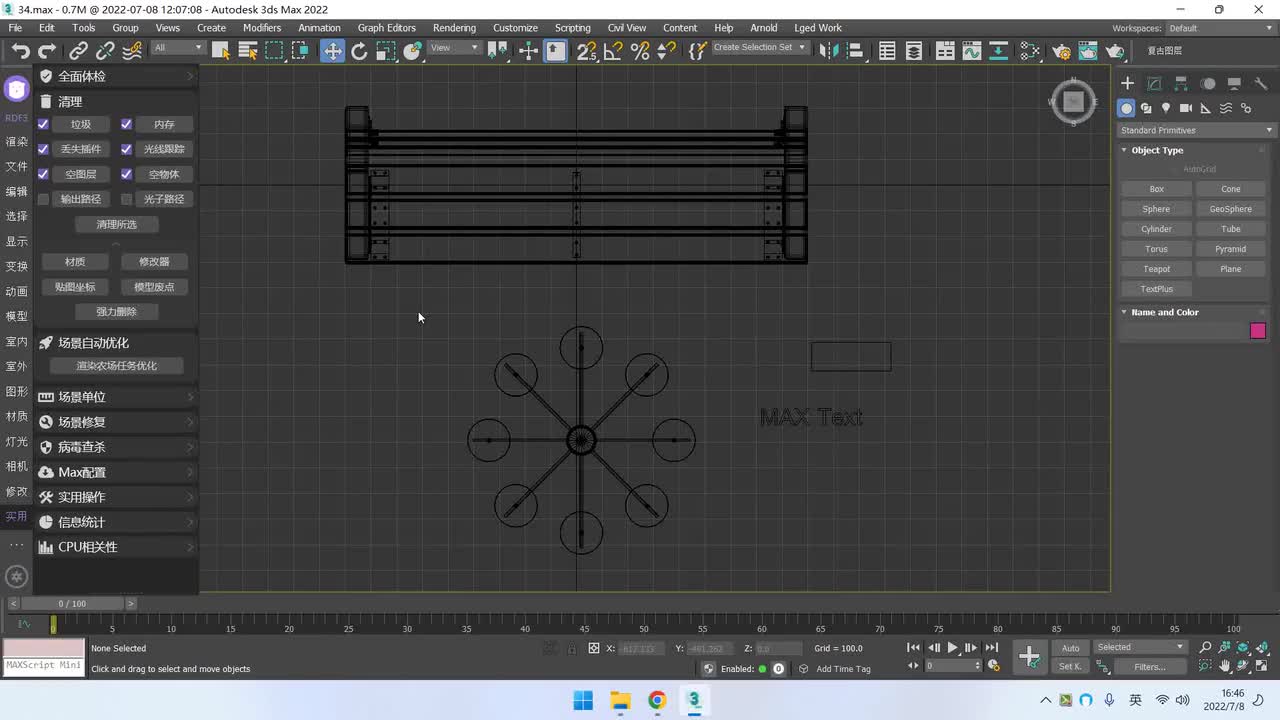Open the Create Selection Set dropdown
The height and width of the screenshot is (720, 1280).
pos(759,48)
